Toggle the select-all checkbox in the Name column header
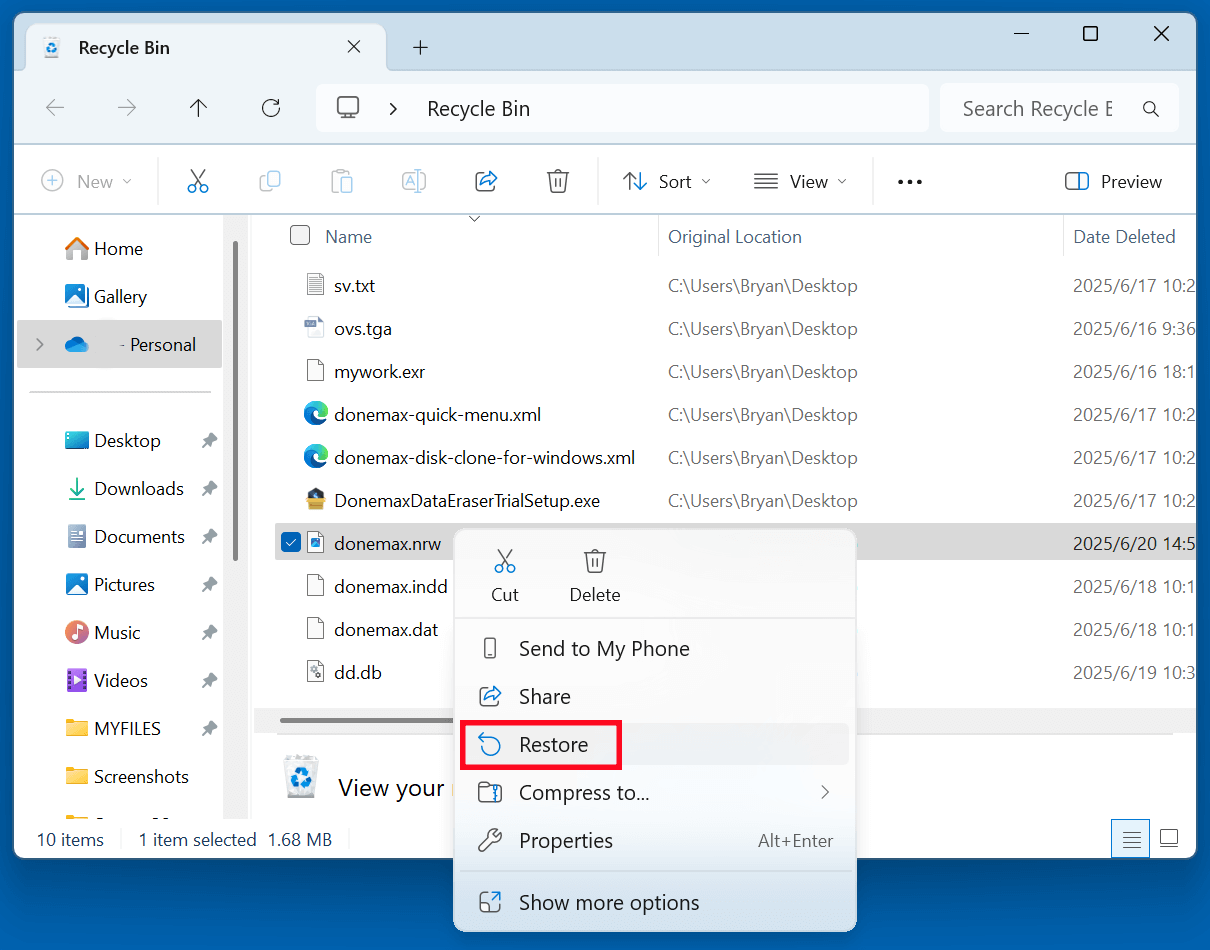Image resolution: width=1210 pixels, height=950 pixels. tap(299, 236)
